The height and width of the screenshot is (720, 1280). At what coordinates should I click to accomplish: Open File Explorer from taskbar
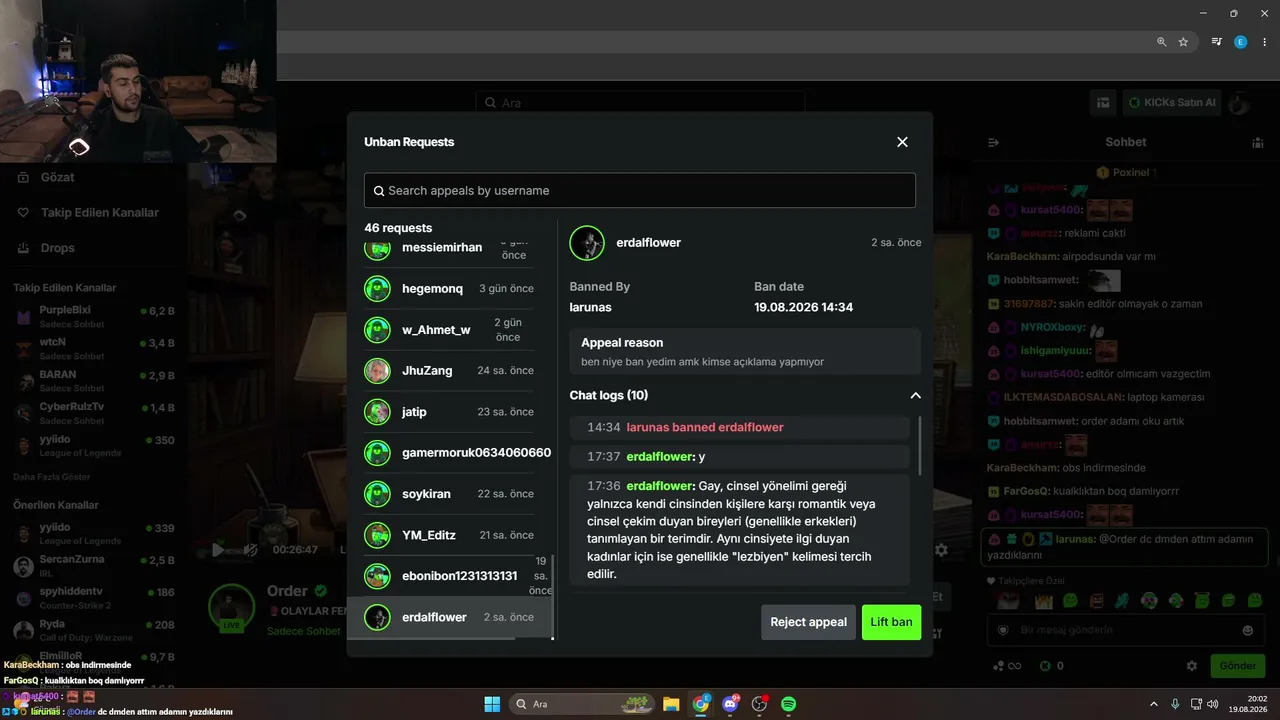pos(671,704)
